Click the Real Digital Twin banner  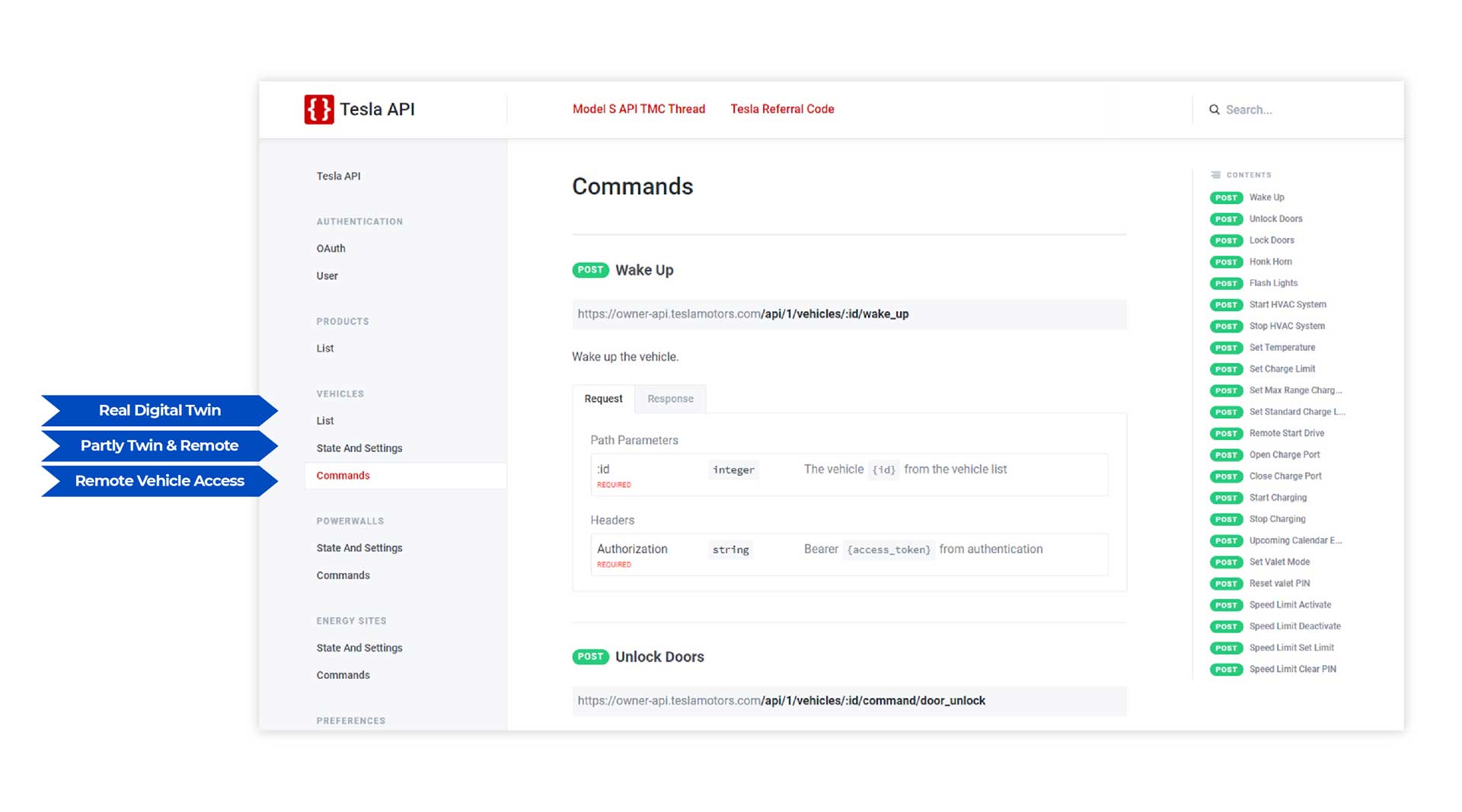click(x=158, y=410)
